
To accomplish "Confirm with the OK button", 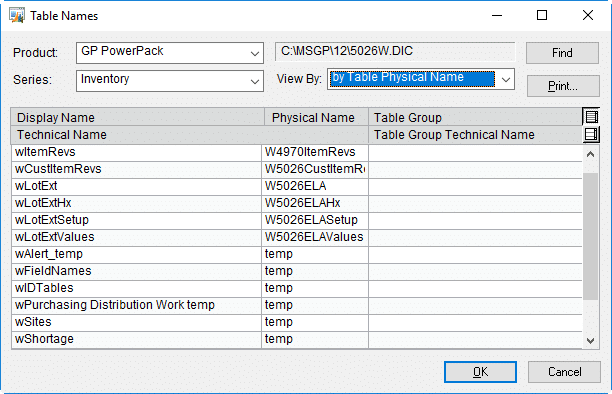I will click(x=480, y=372).
